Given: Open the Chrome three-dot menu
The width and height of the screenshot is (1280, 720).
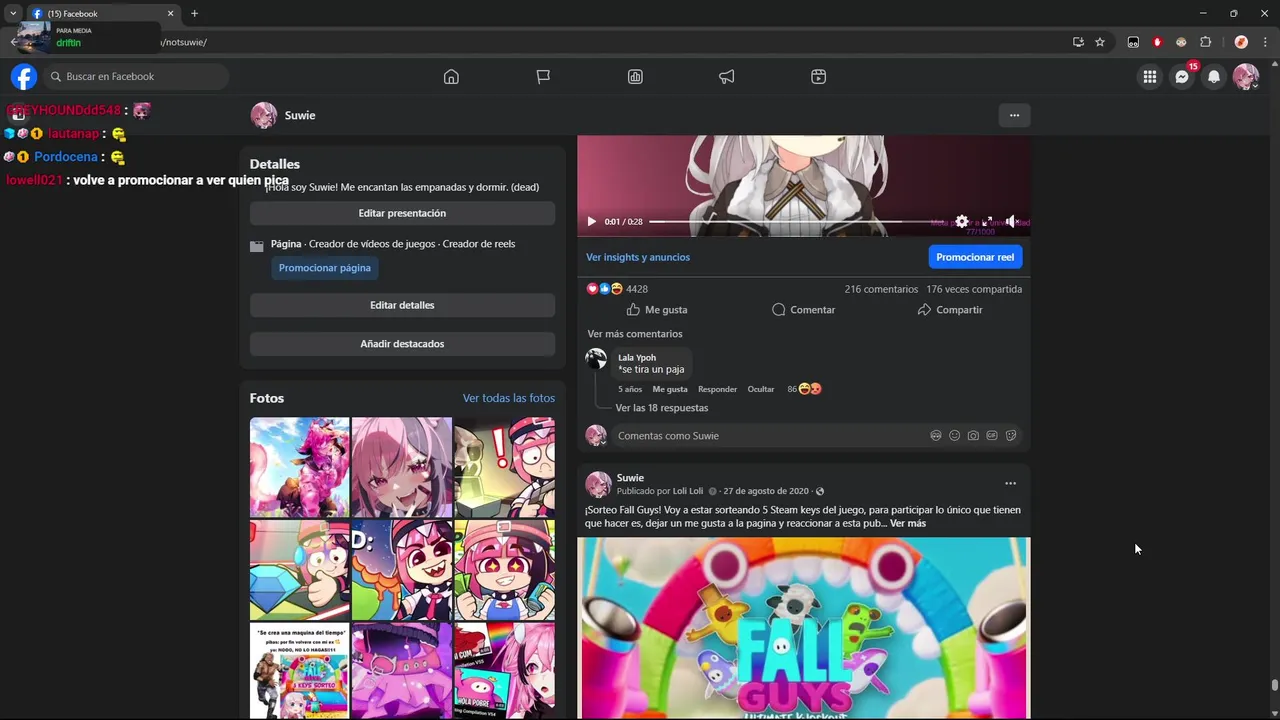Looking at the screenshot, I should pyautogui.click(x=1265, y=42).
